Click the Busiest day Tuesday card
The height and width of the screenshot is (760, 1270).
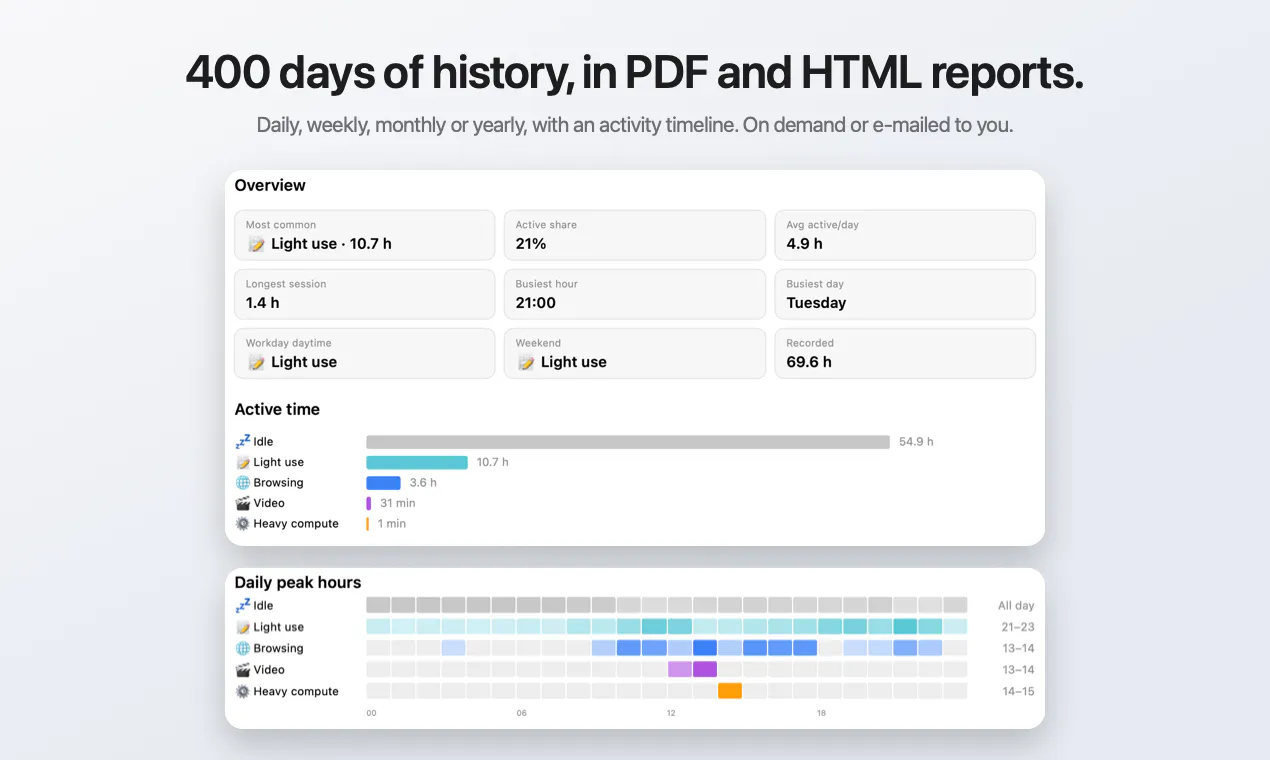pyautogui.click(x=905, y=294)
